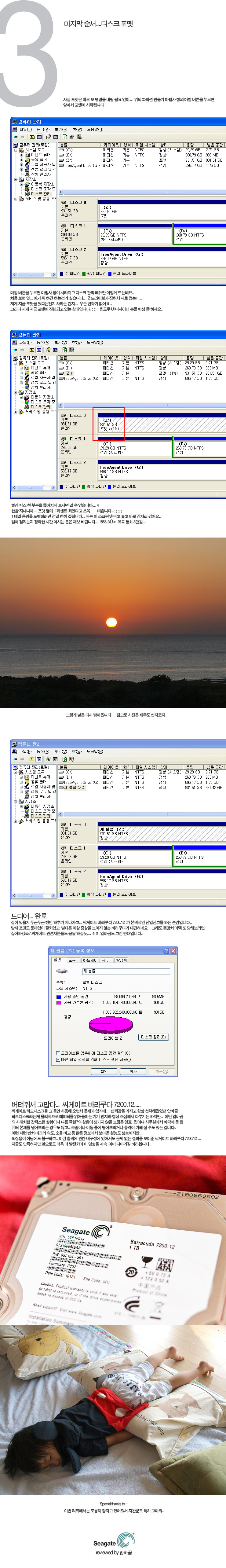Expand 이동식 저장소 node in 포맷 (1%) window
The height and width of the screenshot is (1568, 226).
21,397
